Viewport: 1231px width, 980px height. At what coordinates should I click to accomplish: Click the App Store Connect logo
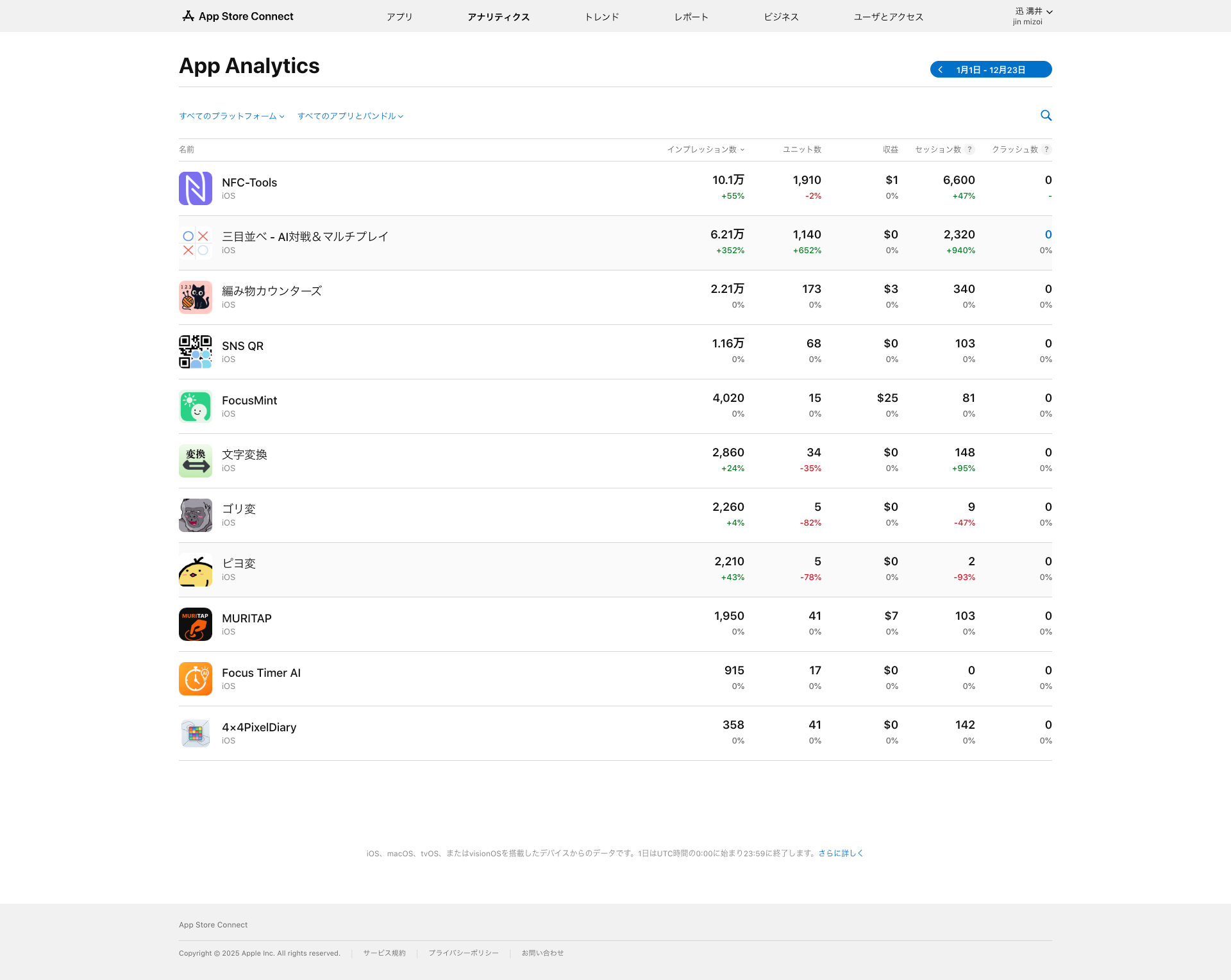point(237,16)
